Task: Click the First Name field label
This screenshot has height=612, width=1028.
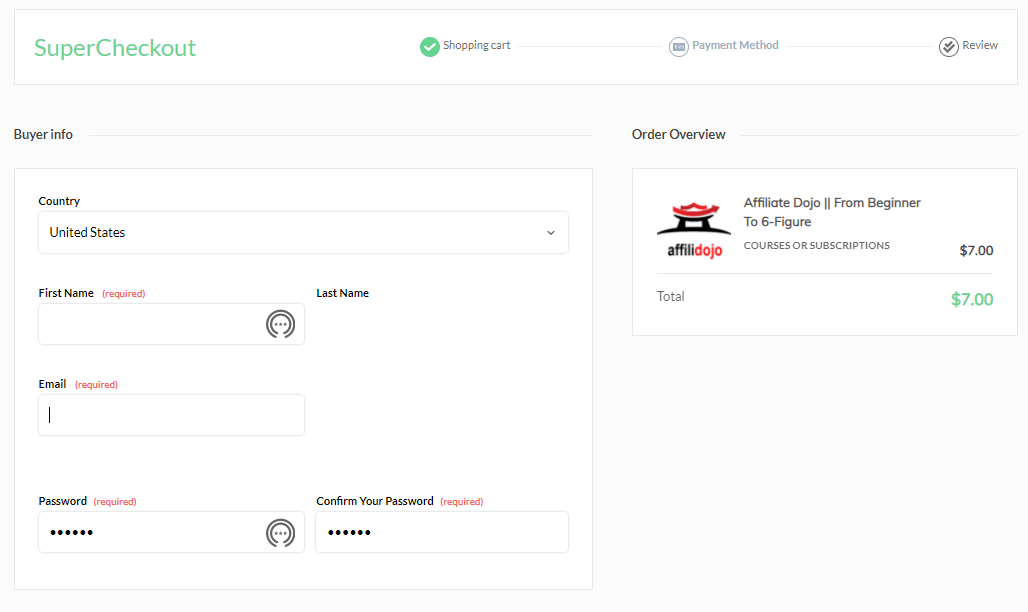Action: pyautogui.click(x=66, y=293)
